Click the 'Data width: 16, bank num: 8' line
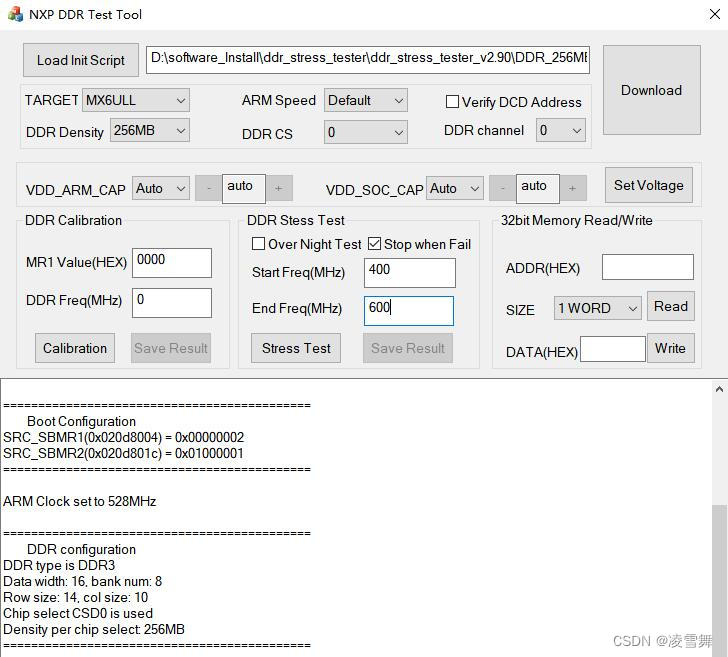This screenshot has width=728, height=657. pos(82,581)
